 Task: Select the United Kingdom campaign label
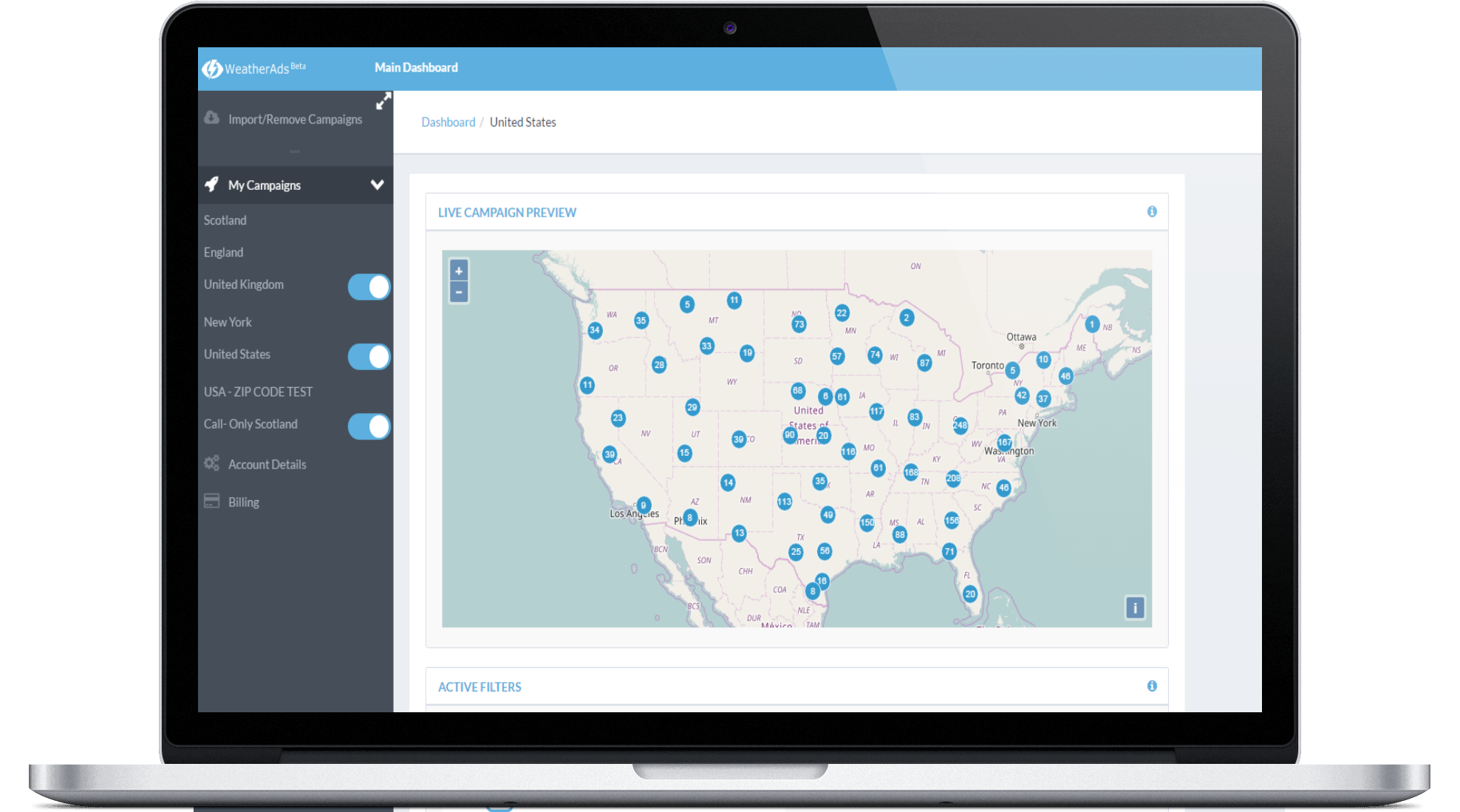(x=244, y=284)
